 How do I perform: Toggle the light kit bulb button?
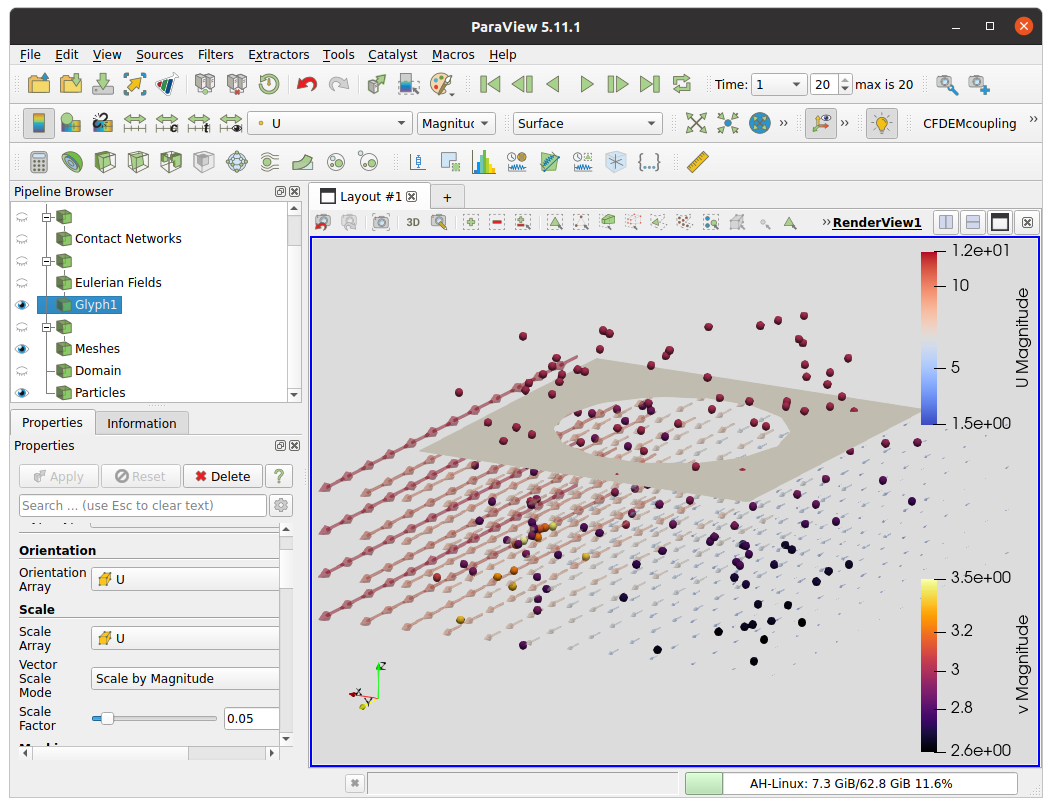point(882,123)
